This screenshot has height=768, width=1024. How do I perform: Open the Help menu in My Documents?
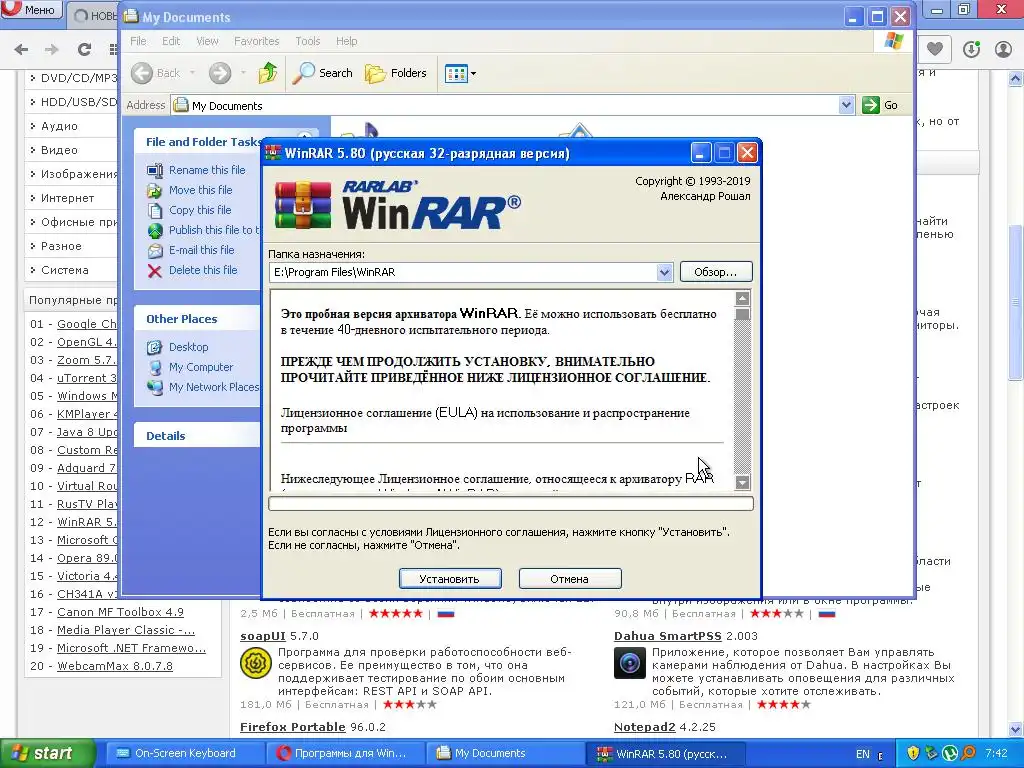347,41
